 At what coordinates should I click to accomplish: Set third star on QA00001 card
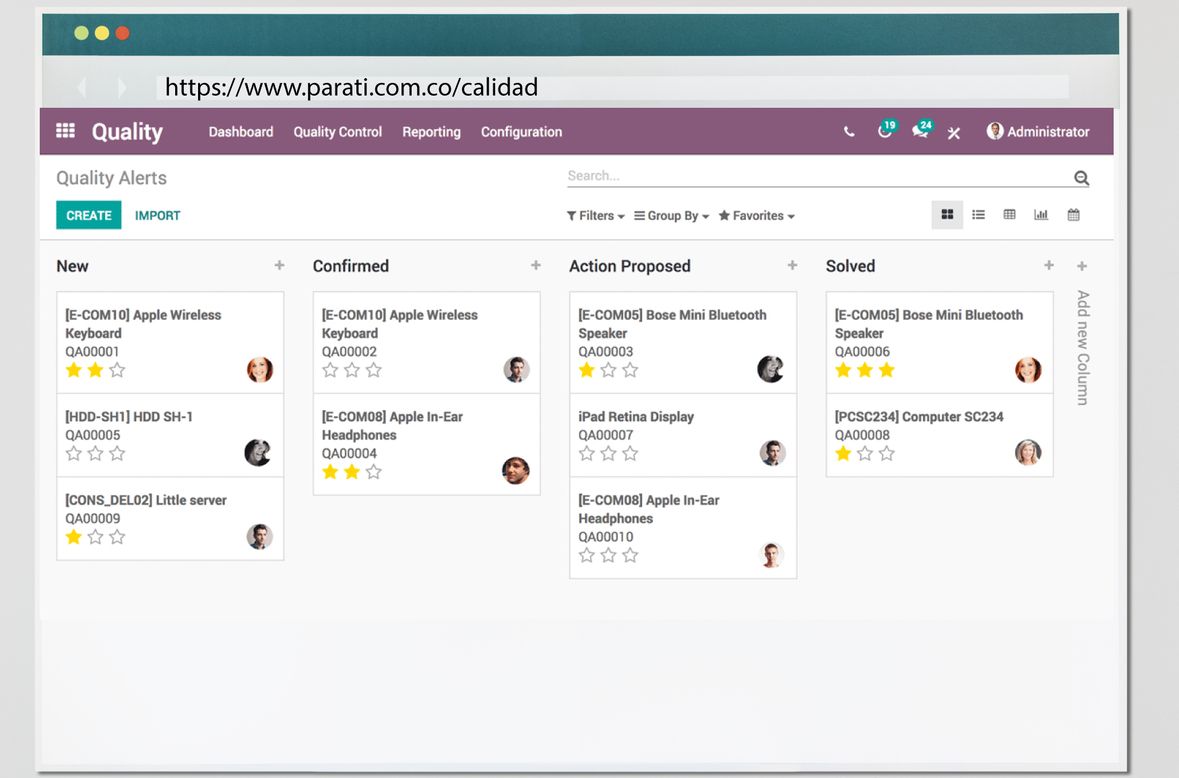(117, 370)
